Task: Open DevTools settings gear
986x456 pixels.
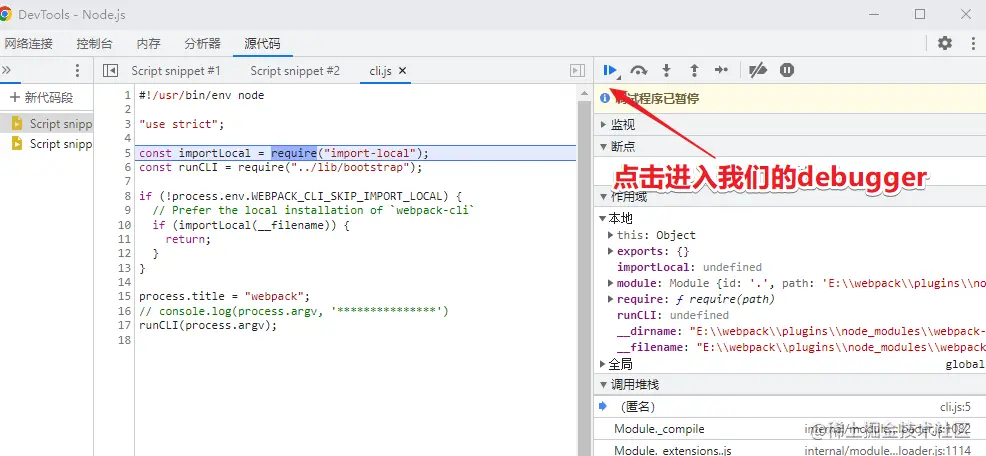Action: (944, 43)
